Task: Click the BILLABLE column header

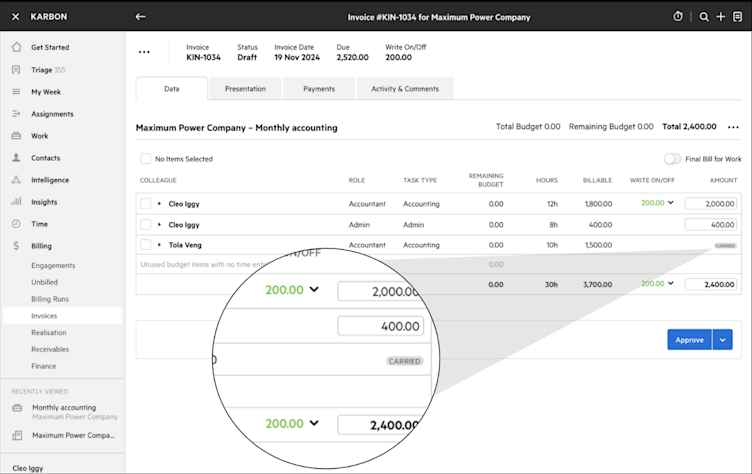Action: tap(597, 180)
